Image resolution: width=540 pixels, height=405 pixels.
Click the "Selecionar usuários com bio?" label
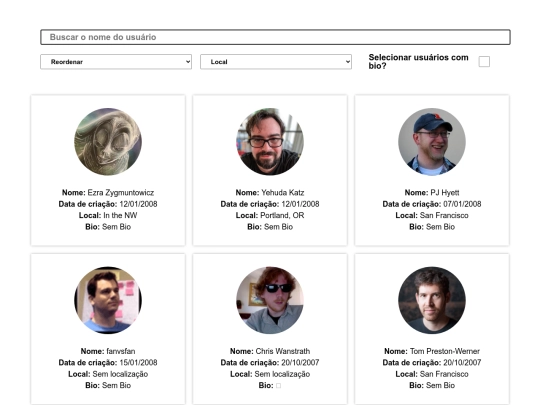point(418,62)
